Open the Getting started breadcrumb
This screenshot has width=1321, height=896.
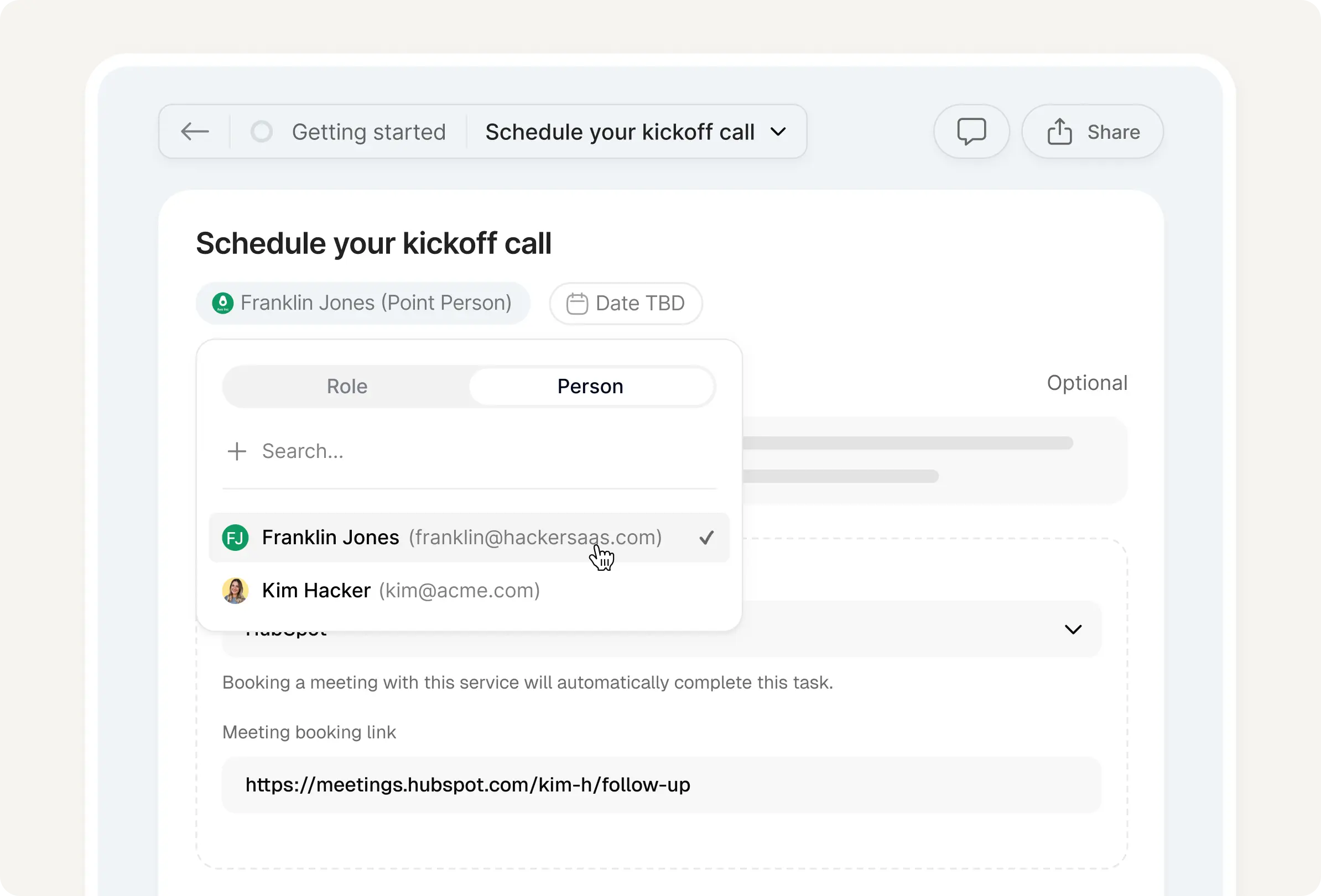coord(368,131)
